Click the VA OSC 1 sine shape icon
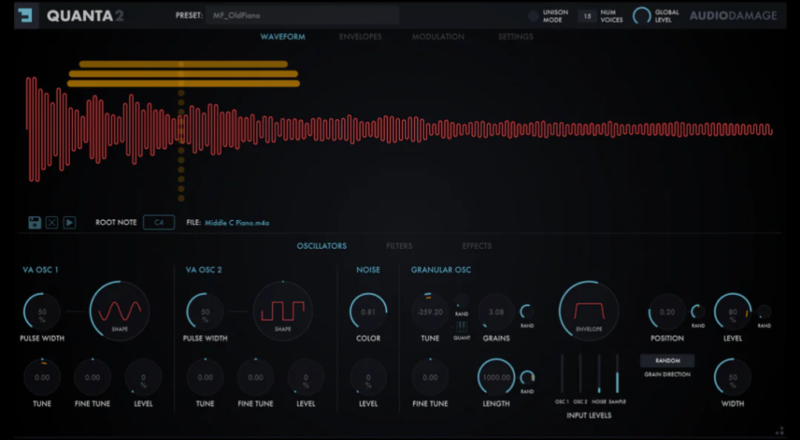Screen dimensions: 800x440 (119, 311)
